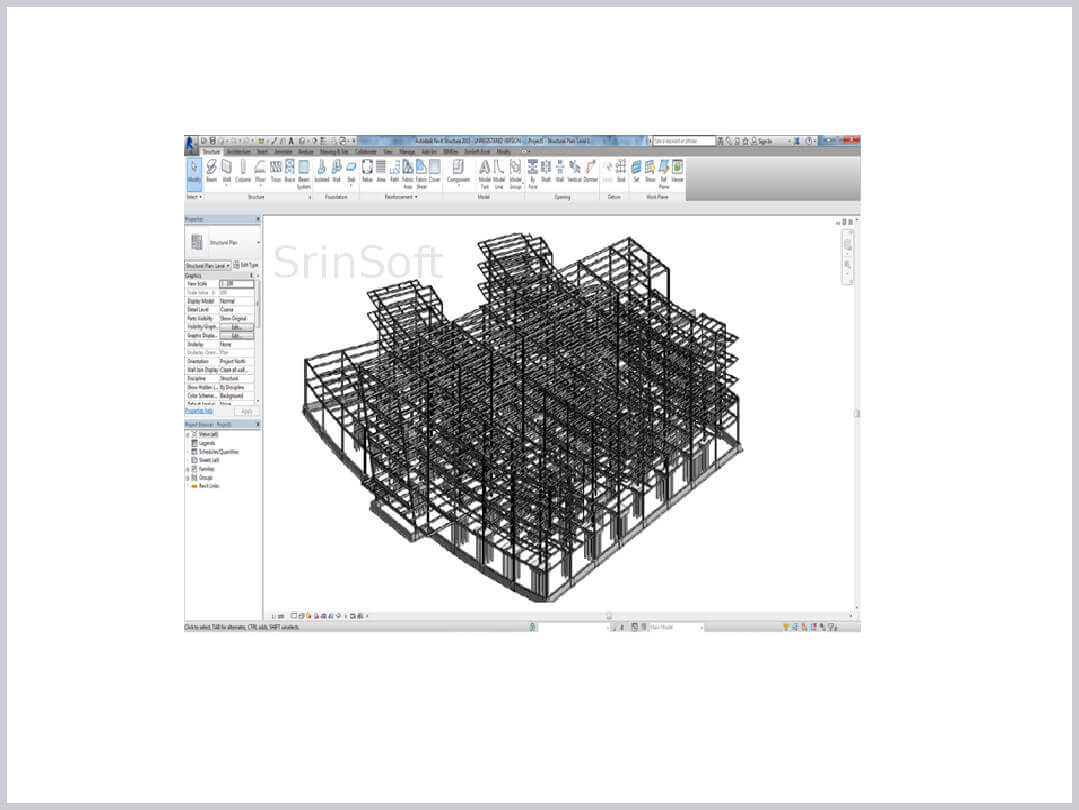Select the By Face opening tool
Screen dimensions: 1079x810
[x=533, y=174]
